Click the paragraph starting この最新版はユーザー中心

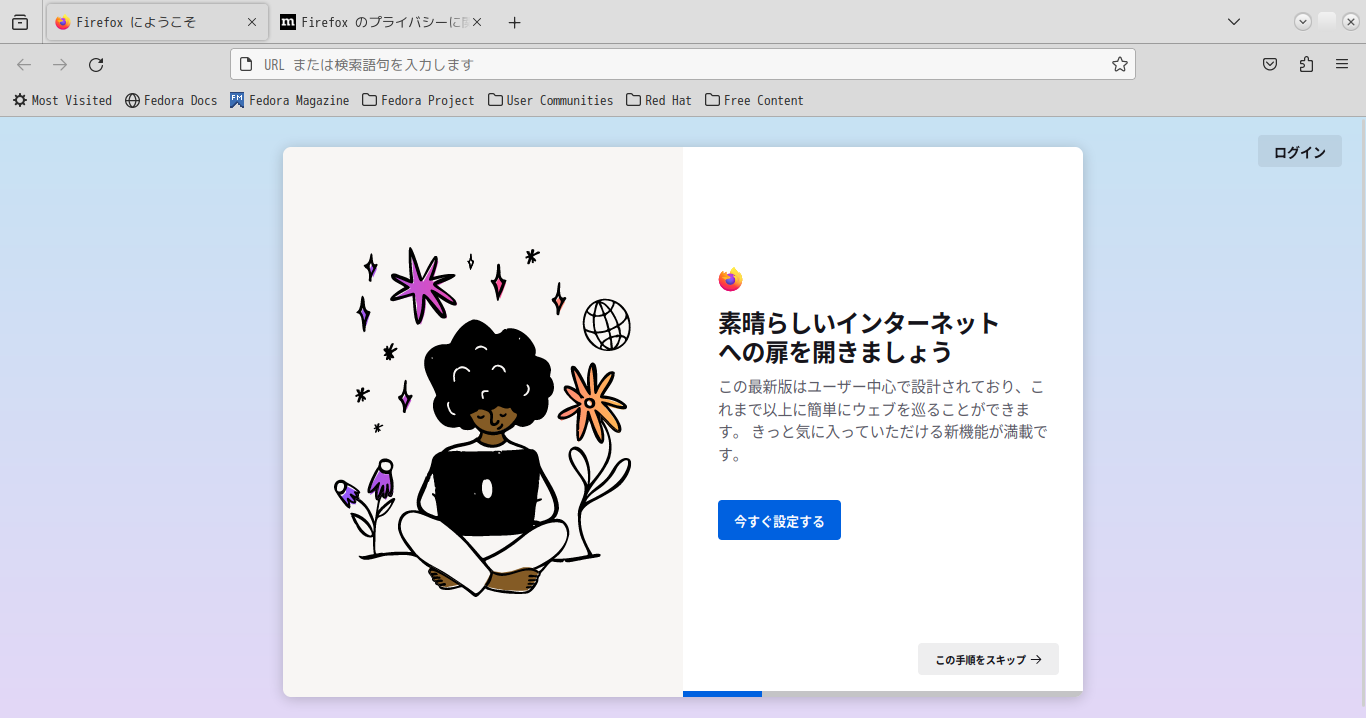pyautogui.click(x=883, y=420)
